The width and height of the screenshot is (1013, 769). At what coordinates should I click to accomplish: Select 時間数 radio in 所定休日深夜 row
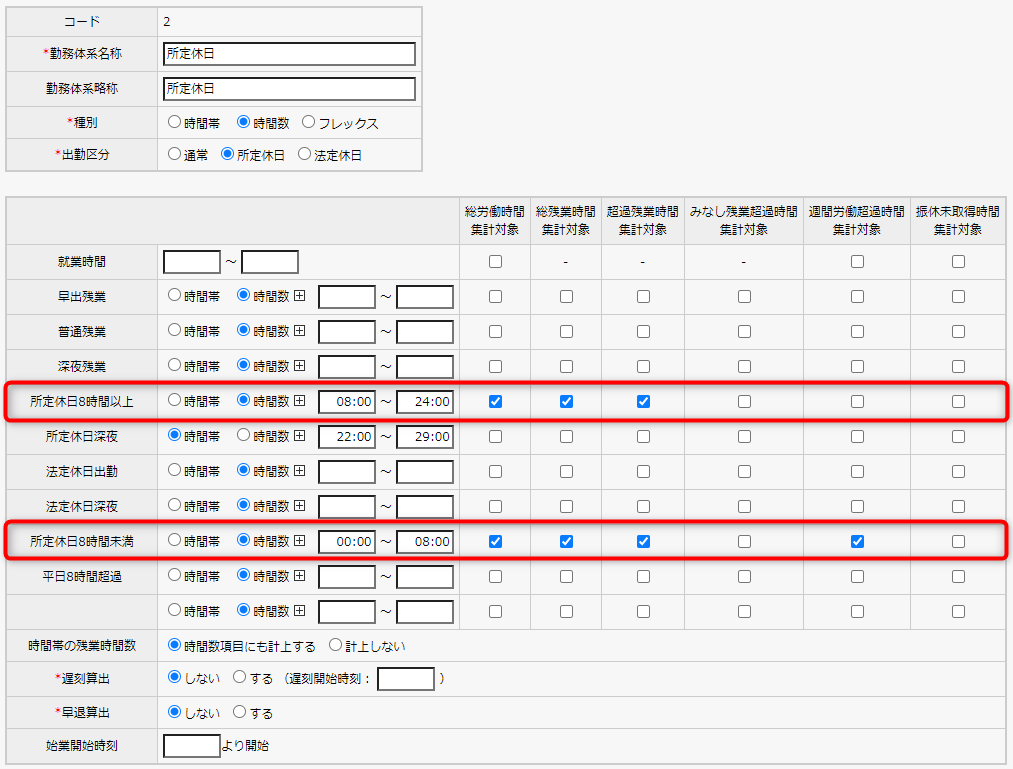(243, 436)
